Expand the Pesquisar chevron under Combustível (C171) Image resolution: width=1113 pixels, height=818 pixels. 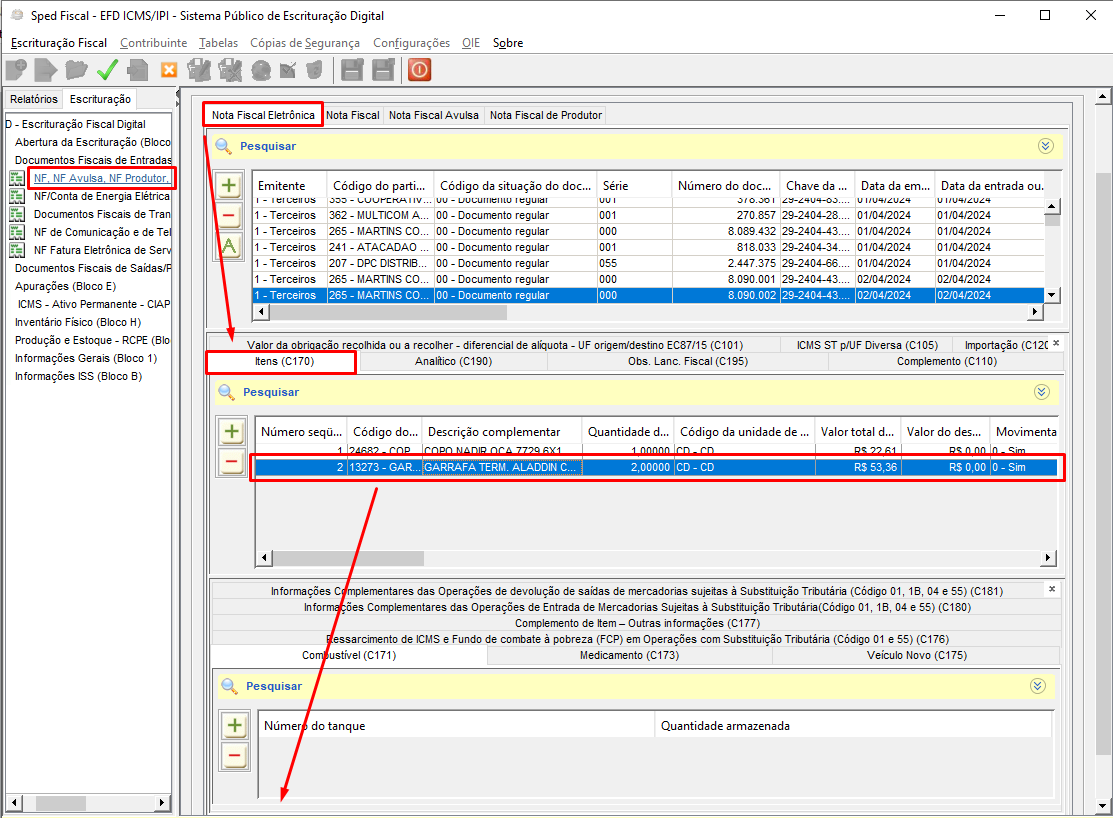1038,686
